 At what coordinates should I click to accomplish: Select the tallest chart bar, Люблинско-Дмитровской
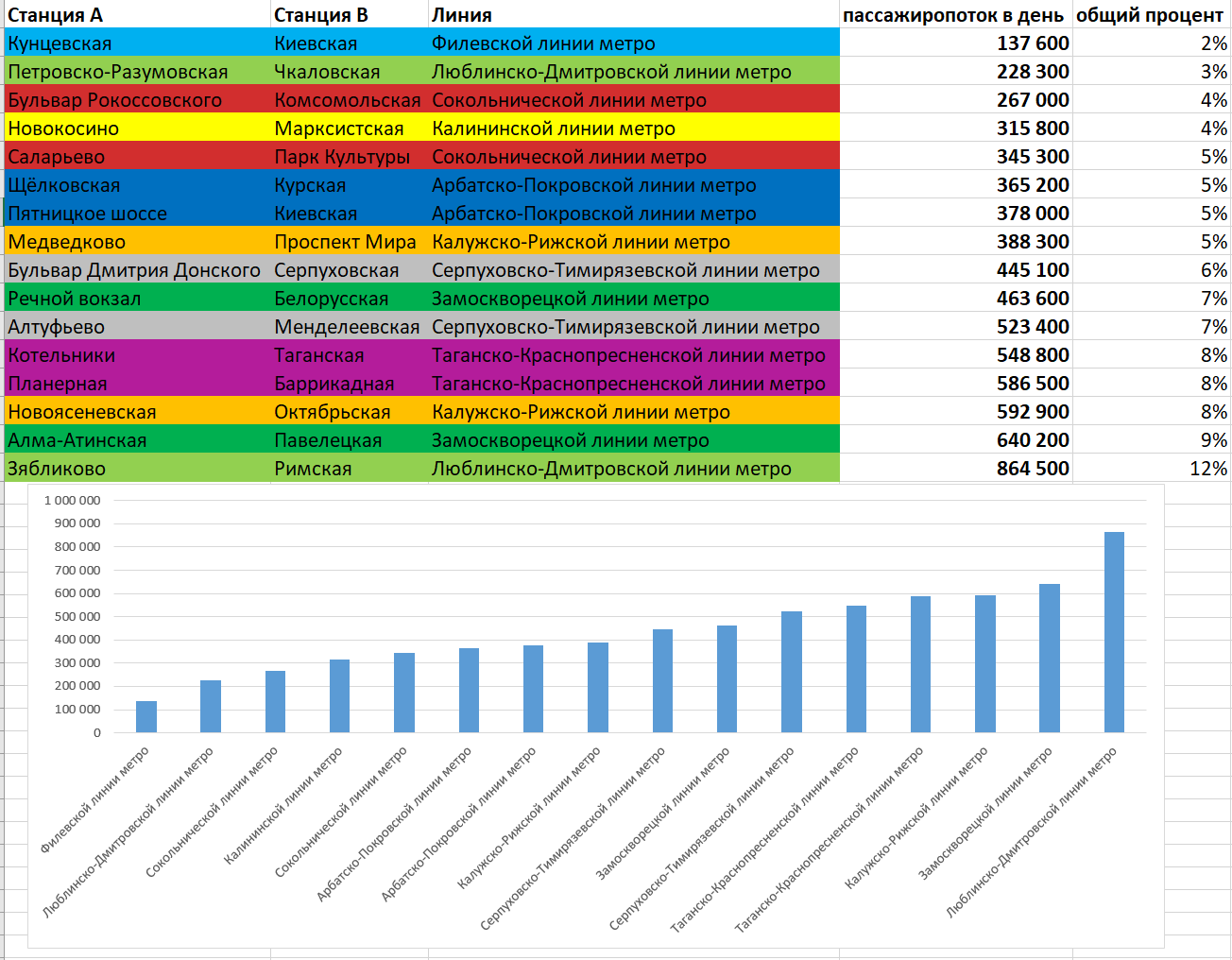(1114, 632)
